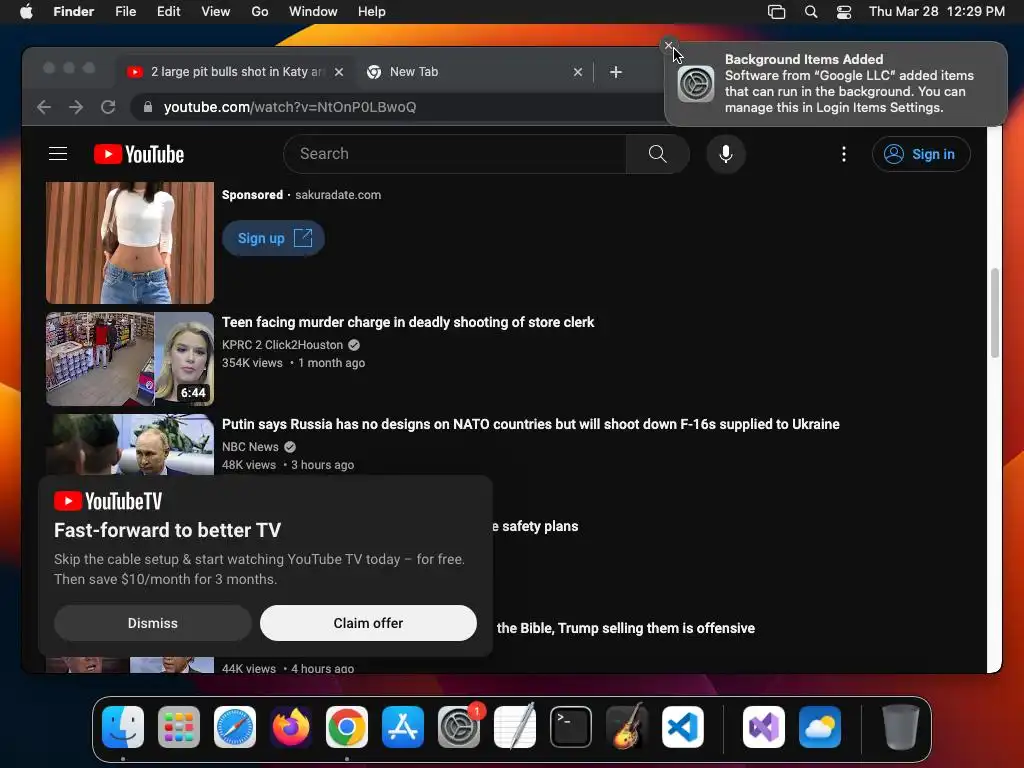
Task: Open Stage Manager from menu bar
Action: pos(776,12)
